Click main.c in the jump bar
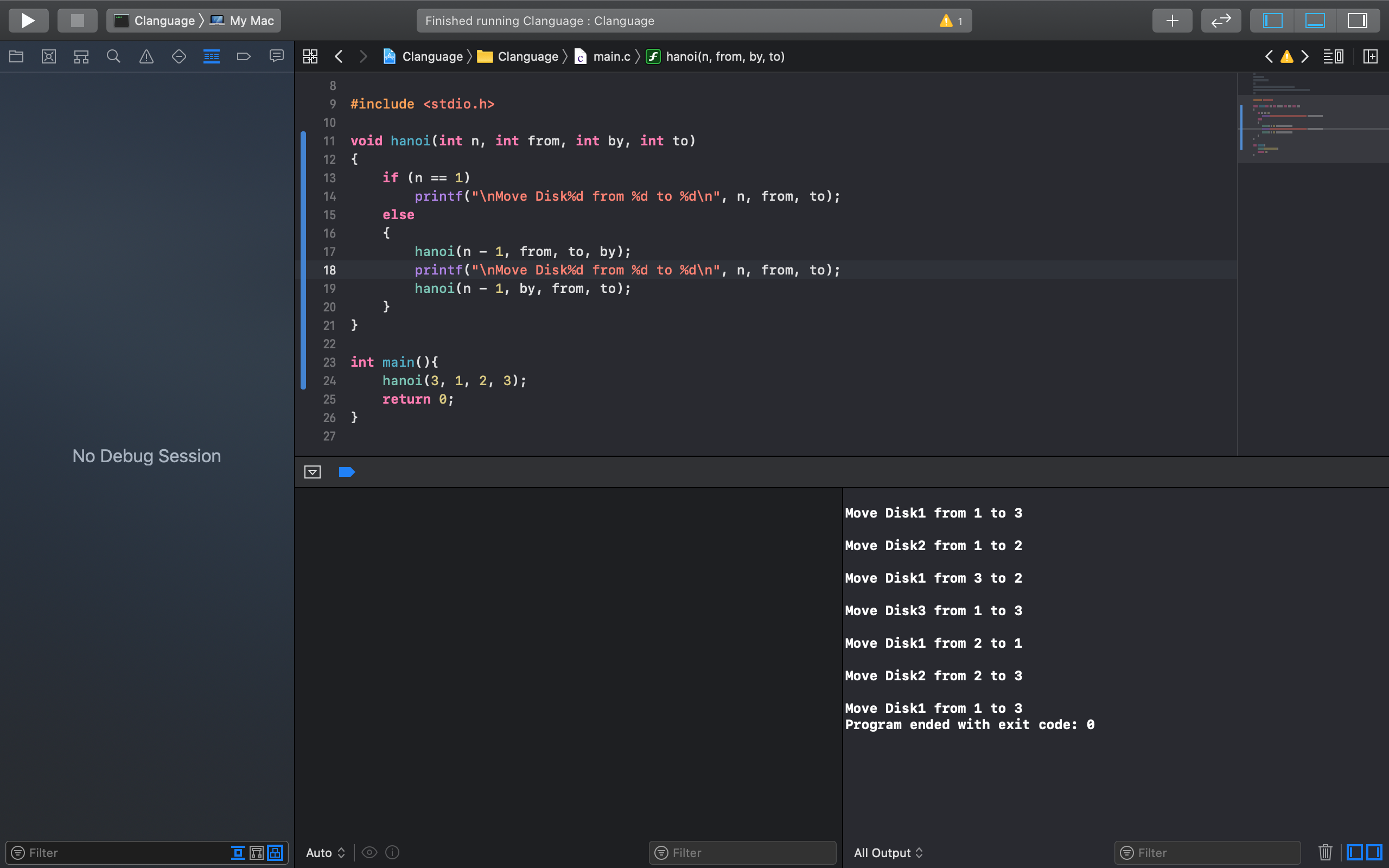The height and width of the screenshot is (868, 1389). pos(611,56)
